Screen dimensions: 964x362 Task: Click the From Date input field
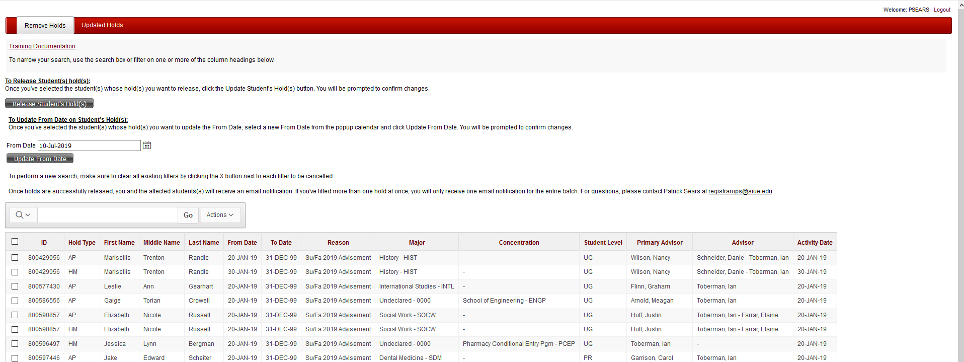pos(89,146)
